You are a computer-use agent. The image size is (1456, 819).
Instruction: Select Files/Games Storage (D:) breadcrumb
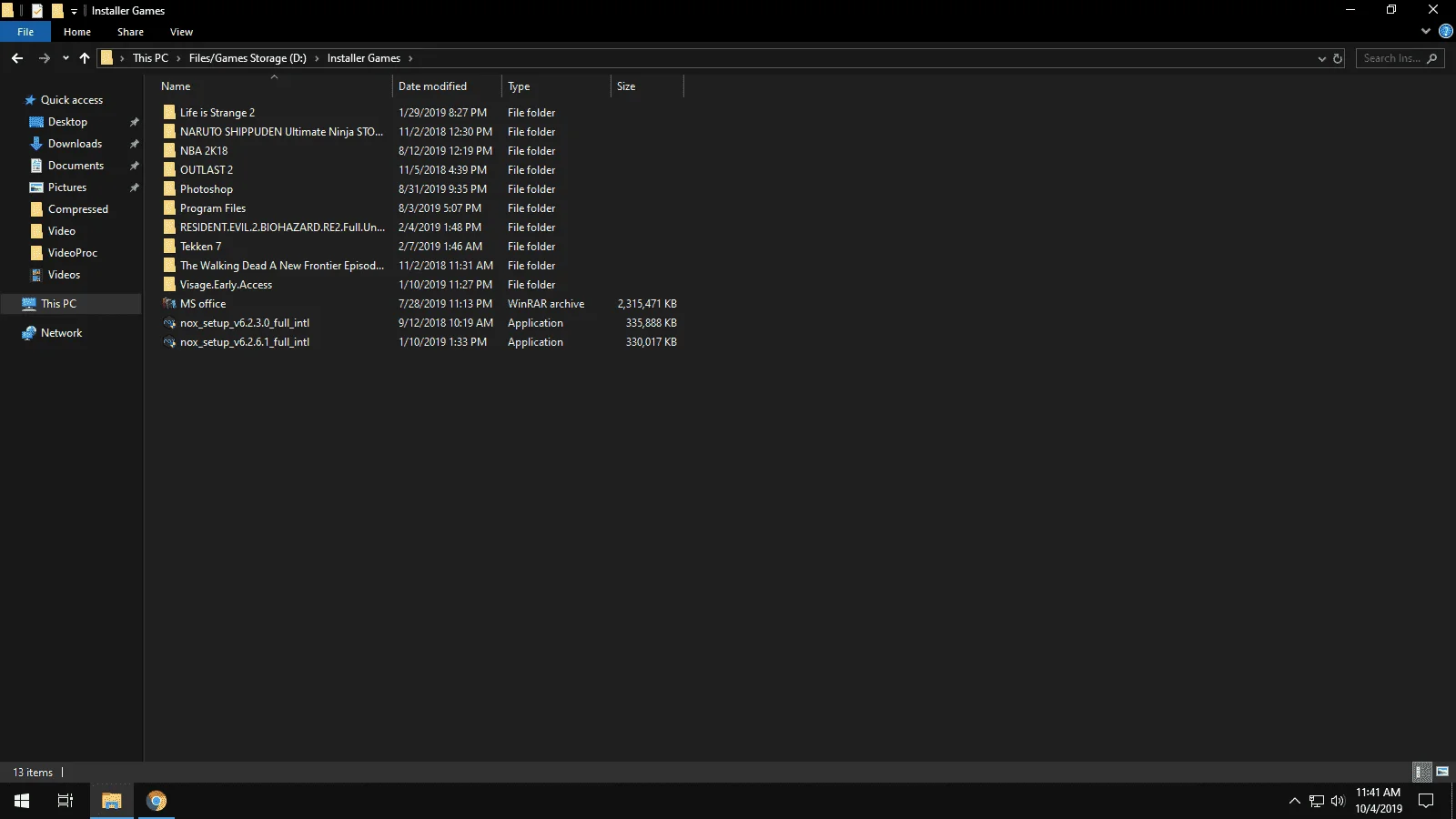(x=248, y=58)
